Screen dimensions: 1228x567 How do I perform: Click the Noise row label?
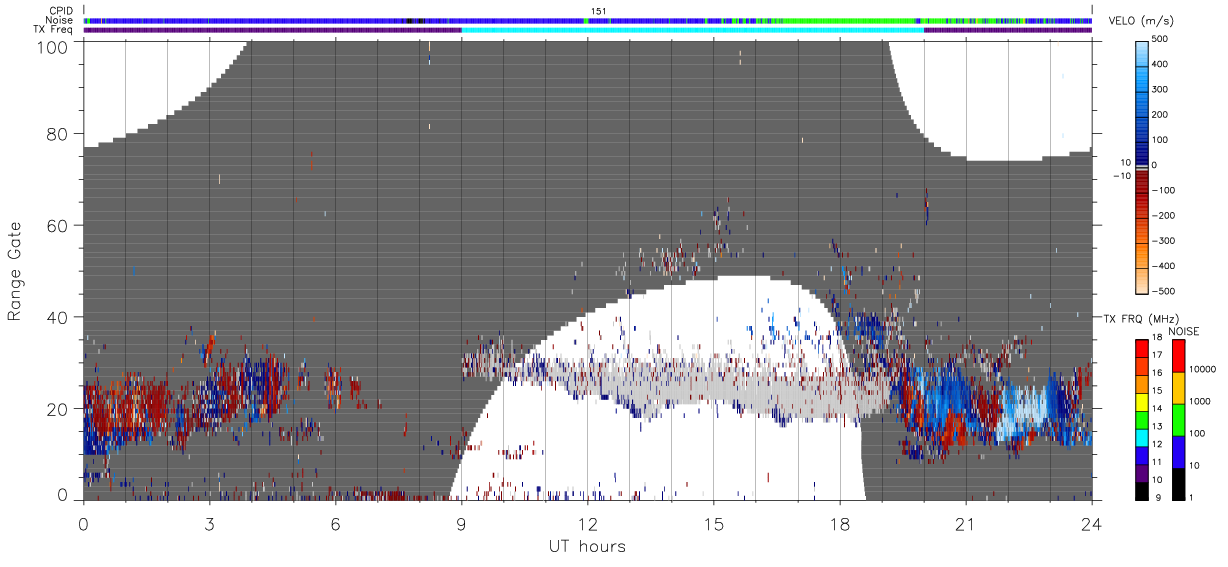(59, 20)
